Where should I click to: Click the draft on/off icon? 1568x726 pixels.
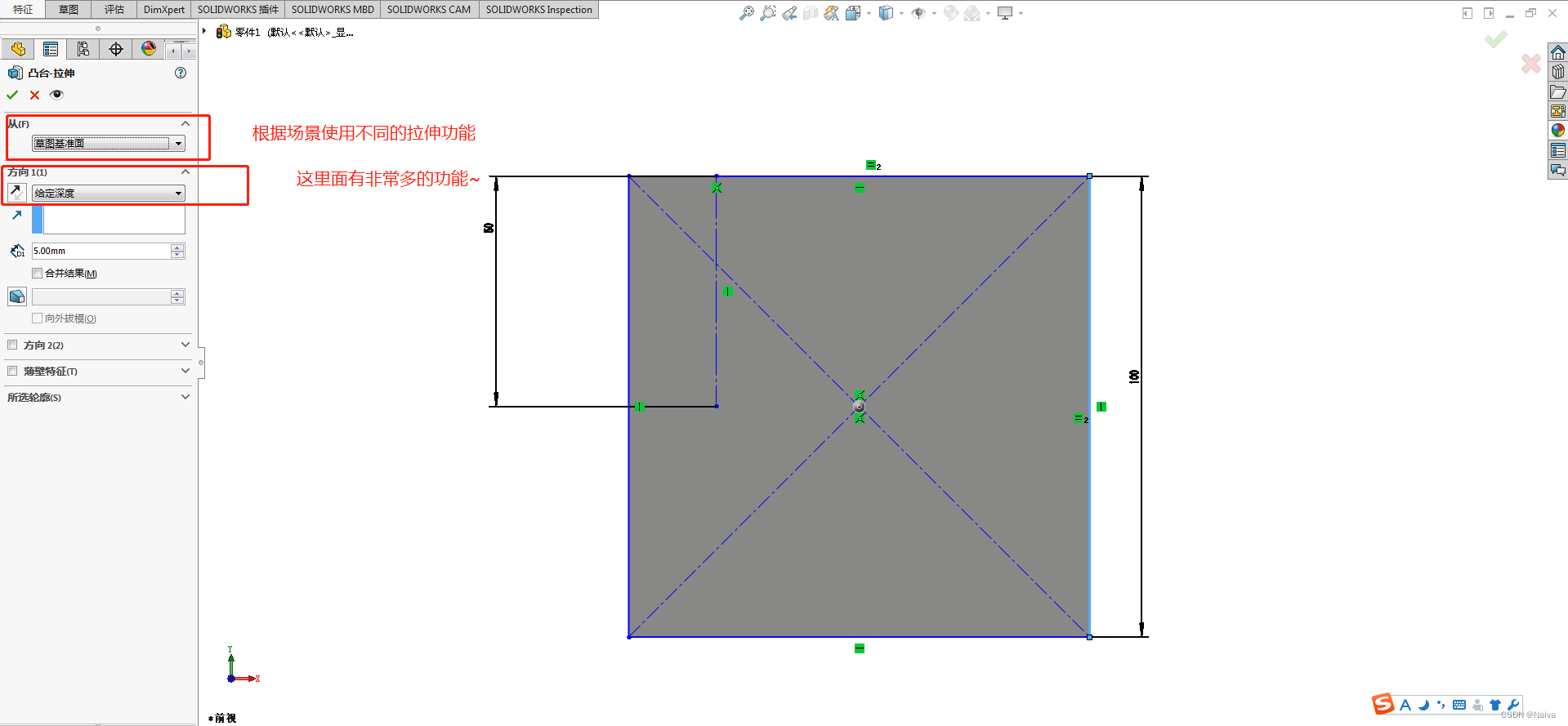16,296
